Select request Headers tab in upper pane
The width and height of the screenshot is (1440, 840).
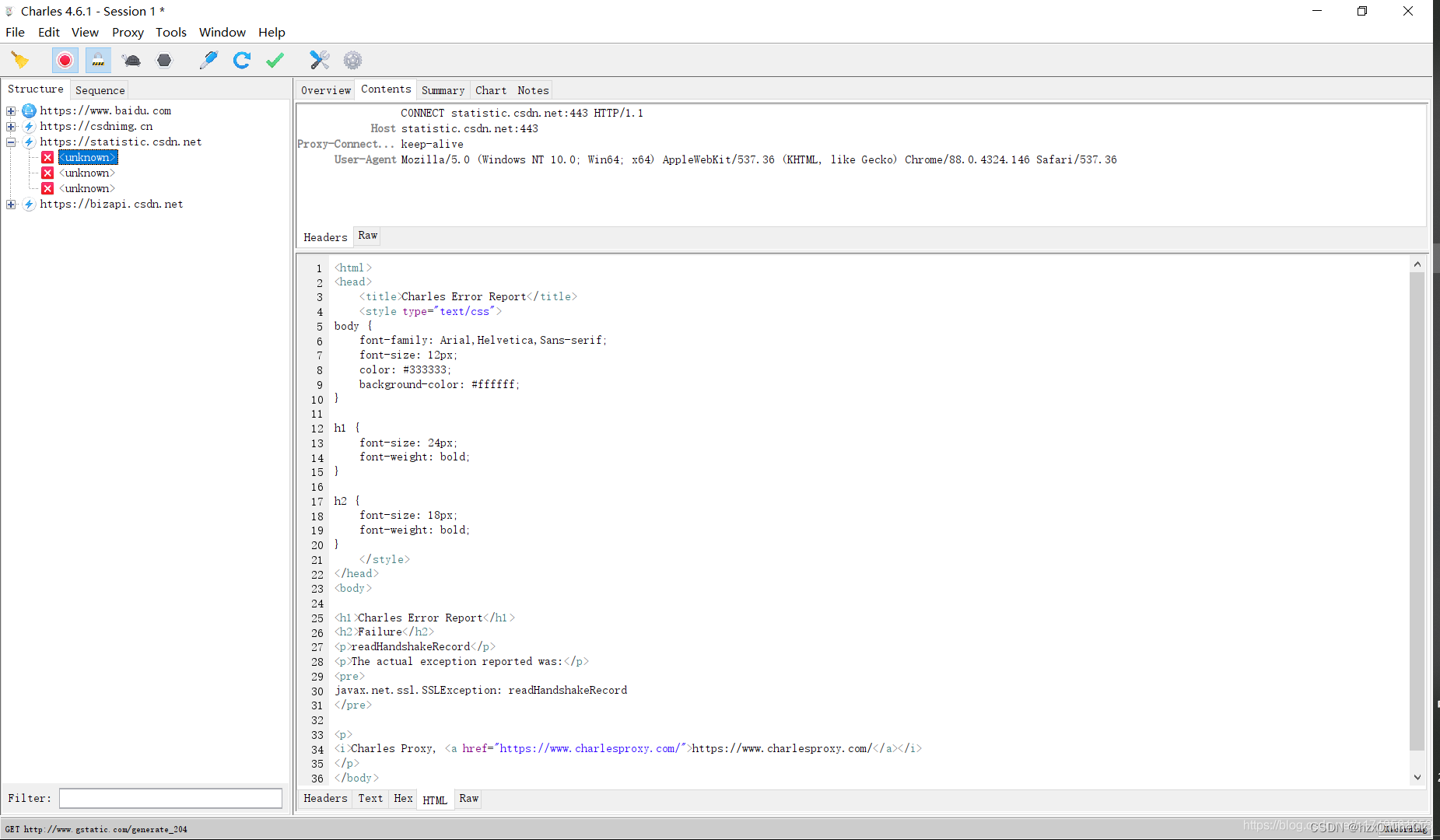click(325, 237)
